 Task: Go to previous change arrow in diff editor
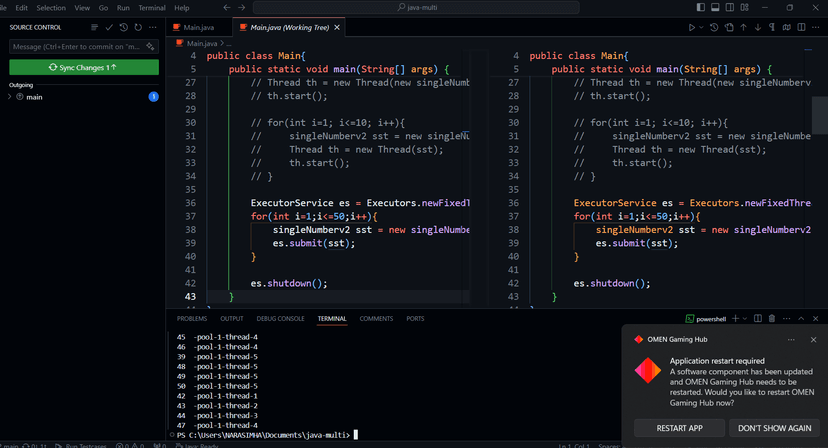pos(745,27)
